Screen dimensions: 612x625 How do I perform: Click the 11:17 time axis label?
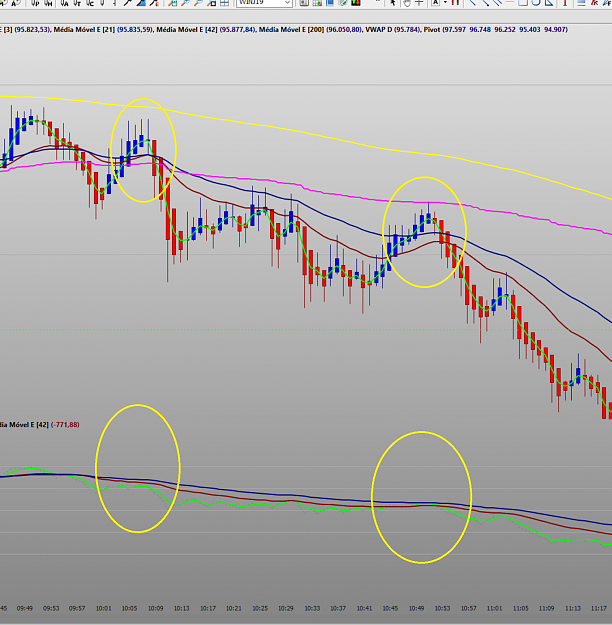click(x=599, y=608)
